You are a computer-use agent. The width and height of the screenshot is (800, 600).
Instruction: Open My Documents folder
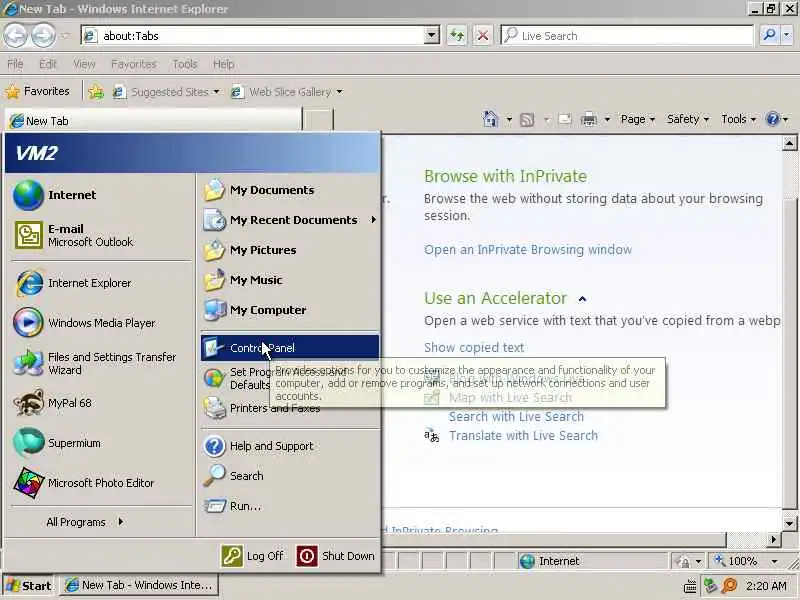[290, 190]
